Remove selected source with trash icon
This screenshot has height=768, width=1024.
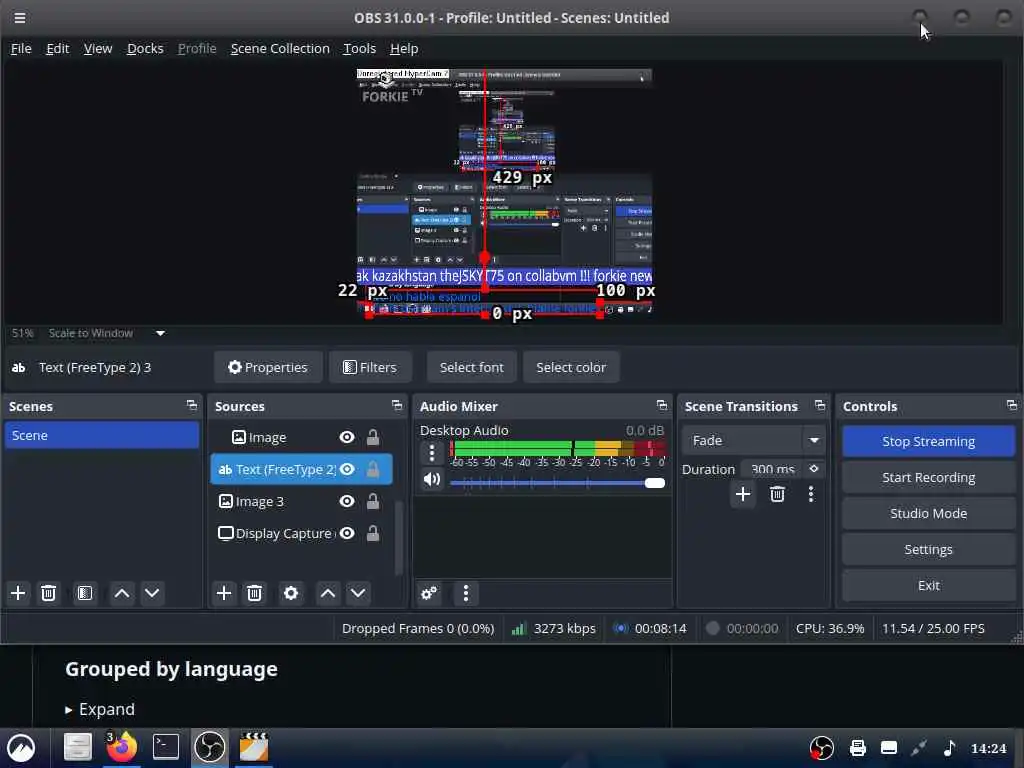(x=255, y=593)
